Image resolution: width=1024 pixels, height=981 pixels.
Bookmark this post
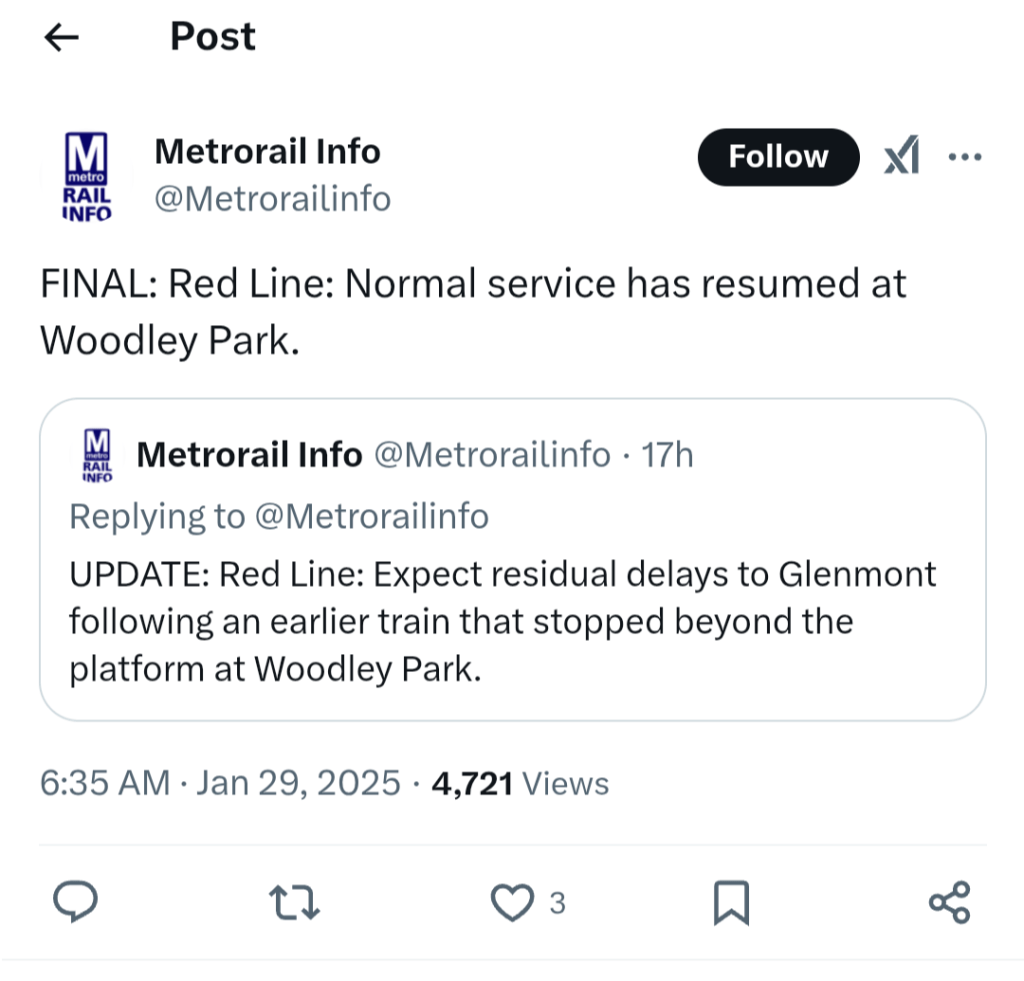[x=731, y=903]
